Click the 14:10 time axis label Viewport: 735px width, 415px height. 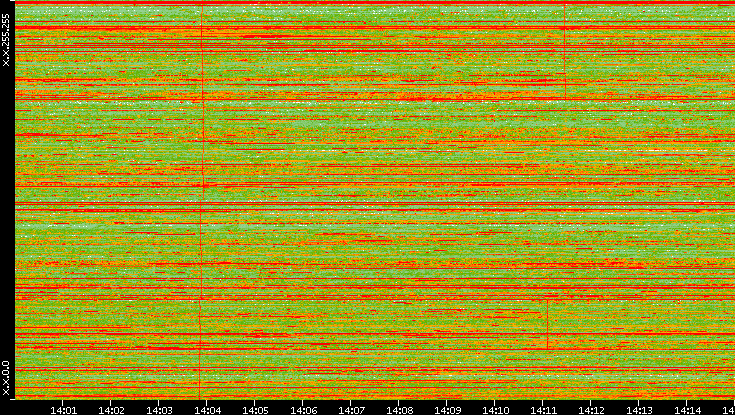(495, 410)
